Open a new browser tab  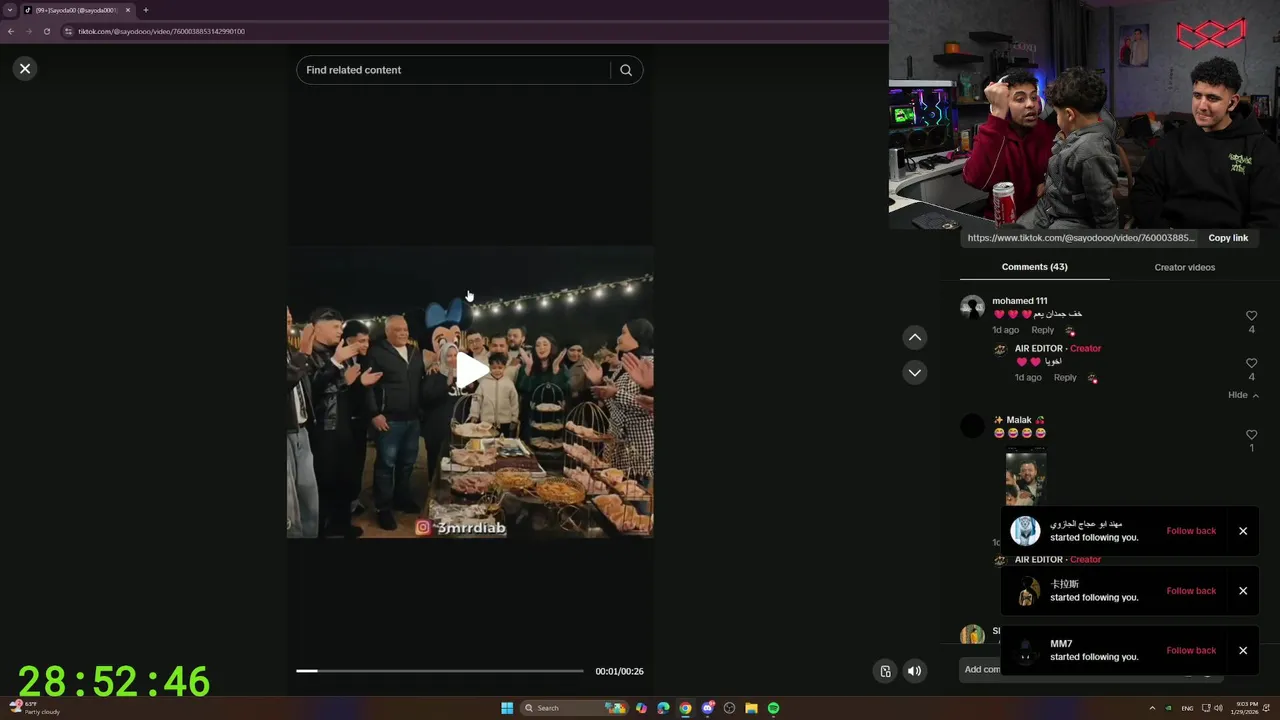(145, 10)
